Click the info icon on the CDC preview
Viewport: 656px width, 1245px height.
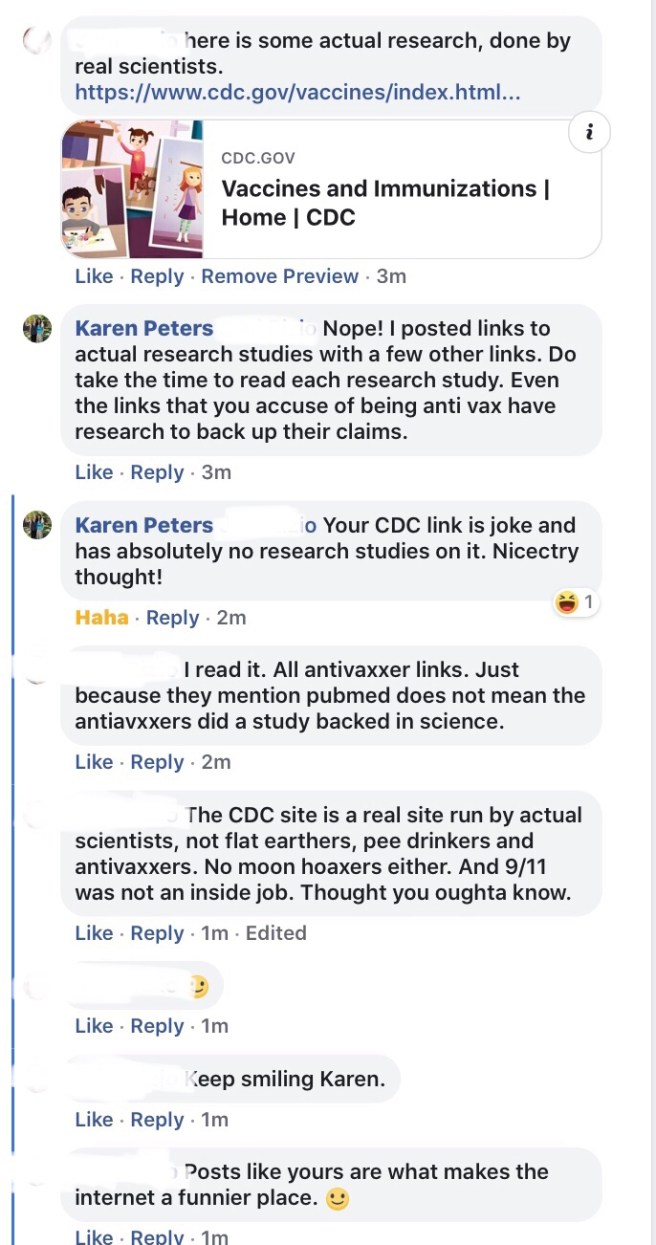click(589, 133)
